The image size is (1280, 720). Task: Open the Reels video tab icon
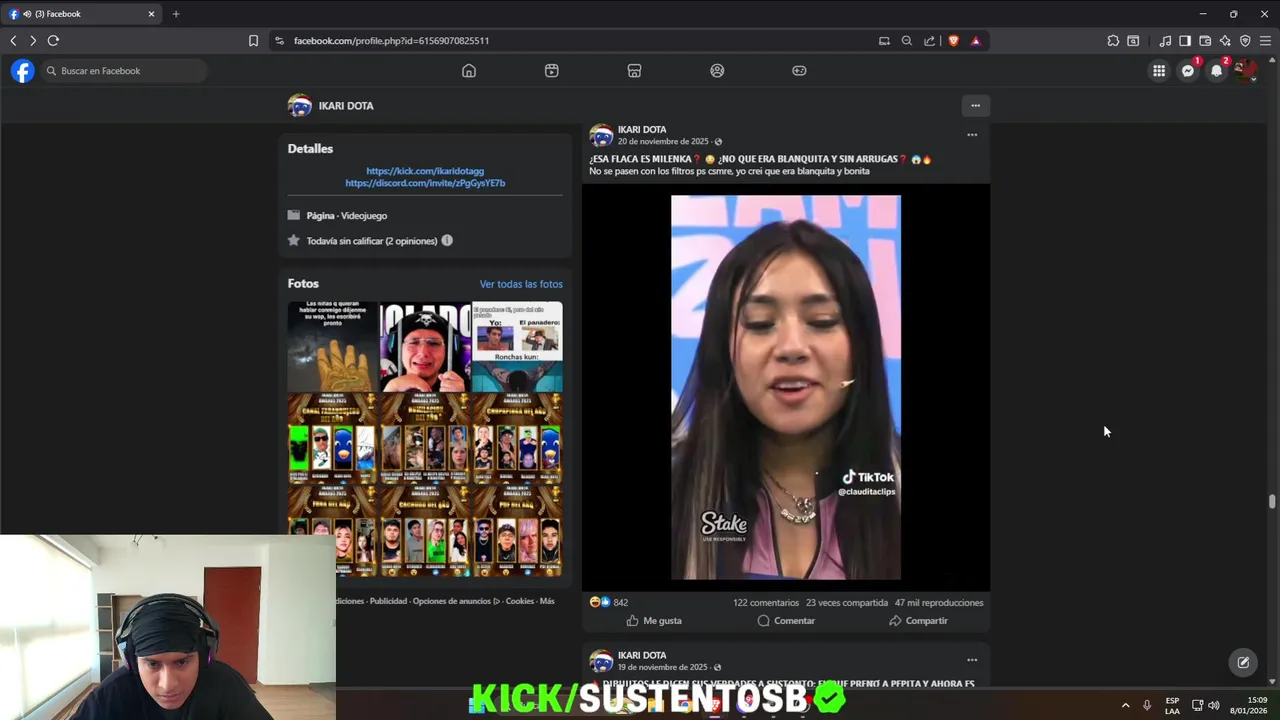(x=551, y=71)
